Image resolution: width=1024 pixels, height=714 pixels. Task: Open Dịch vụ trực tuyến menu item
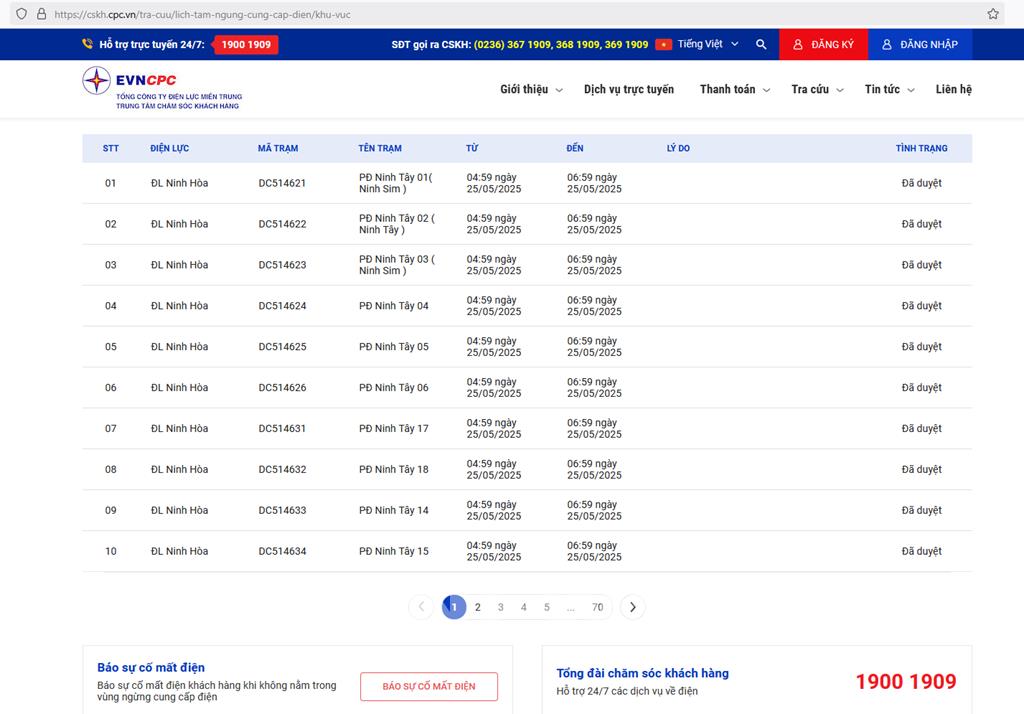pyautogui.click(x=629, y=89)
